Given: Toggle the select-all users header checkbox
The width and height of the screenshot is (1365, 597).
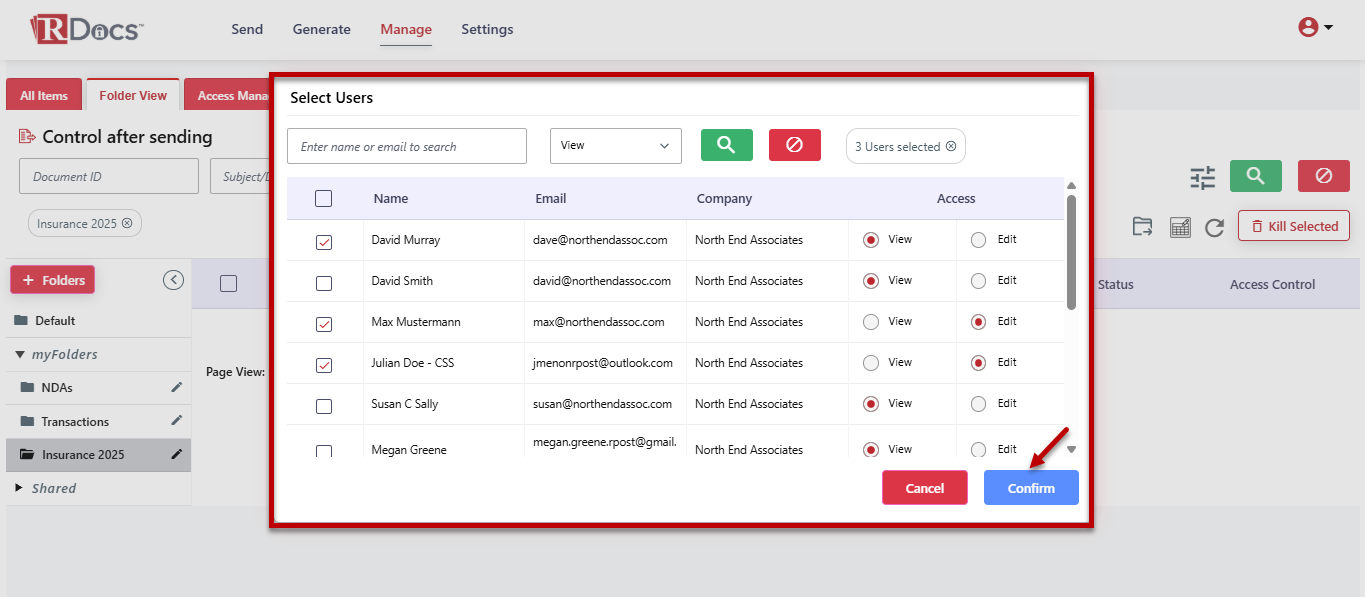Looking at the screenshot, I should (323, 199).
